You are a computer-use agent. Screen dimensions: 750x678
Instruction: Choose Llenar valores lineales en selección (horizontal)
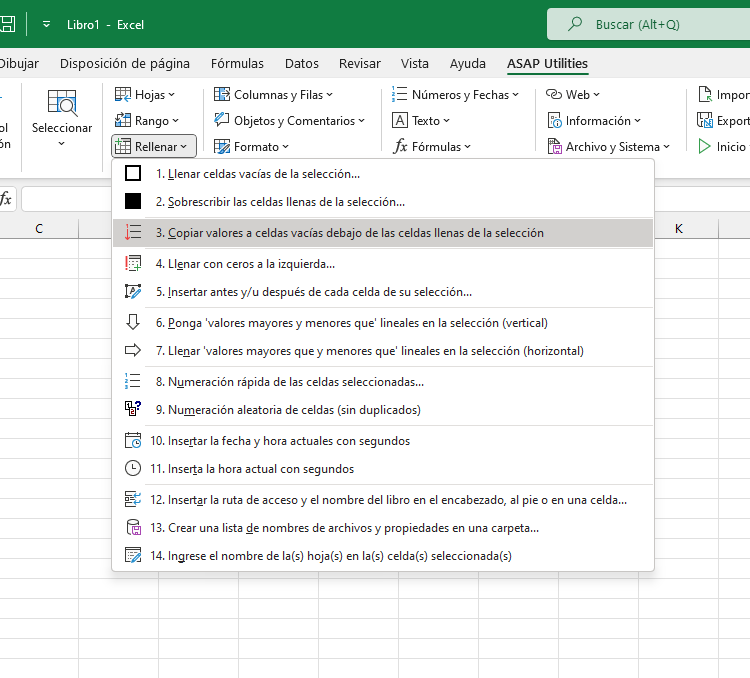tap(383, 351)
